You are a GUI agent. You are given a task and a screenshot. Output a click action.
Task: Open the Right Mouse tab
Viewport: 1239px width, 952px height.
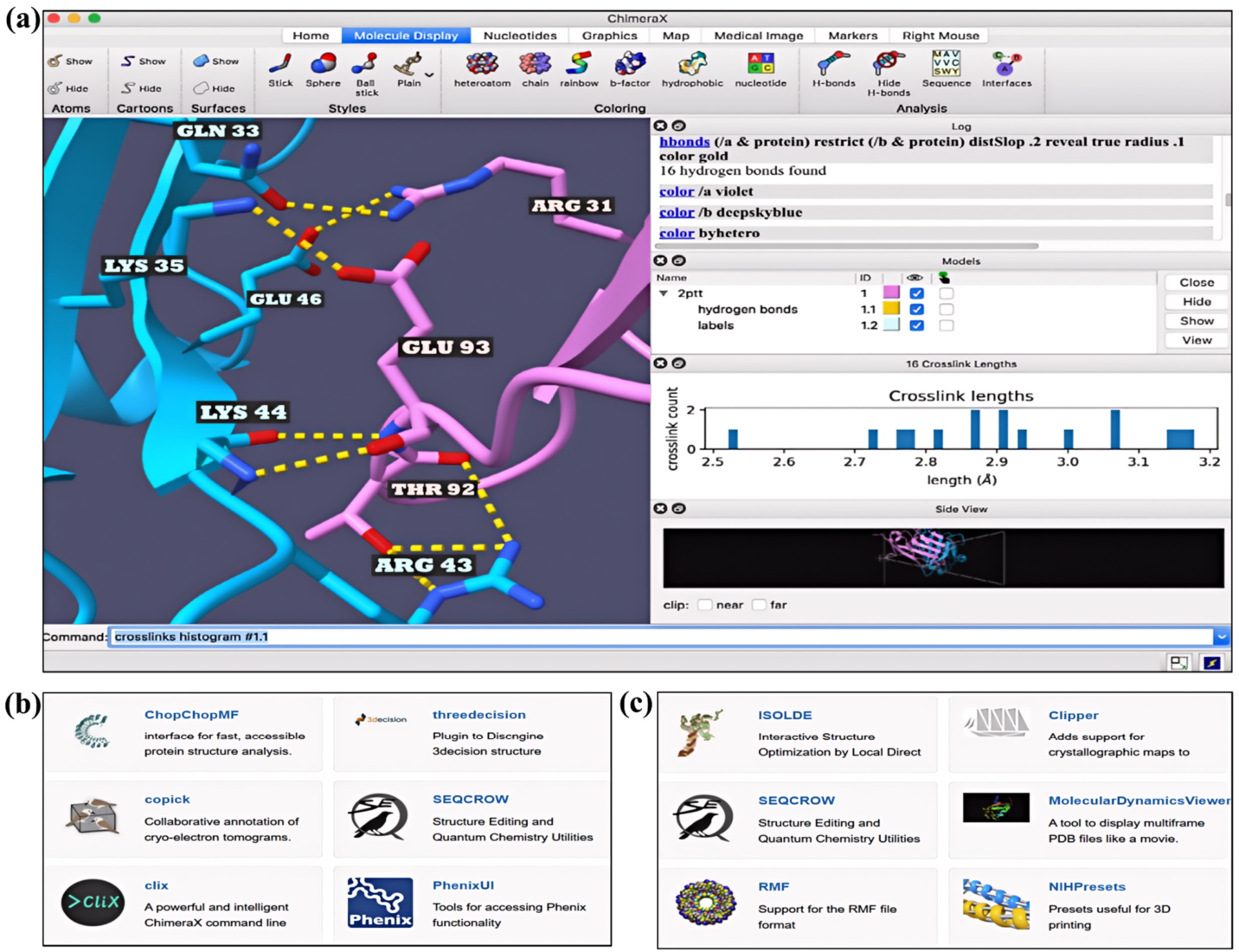(x=940, y=35)
